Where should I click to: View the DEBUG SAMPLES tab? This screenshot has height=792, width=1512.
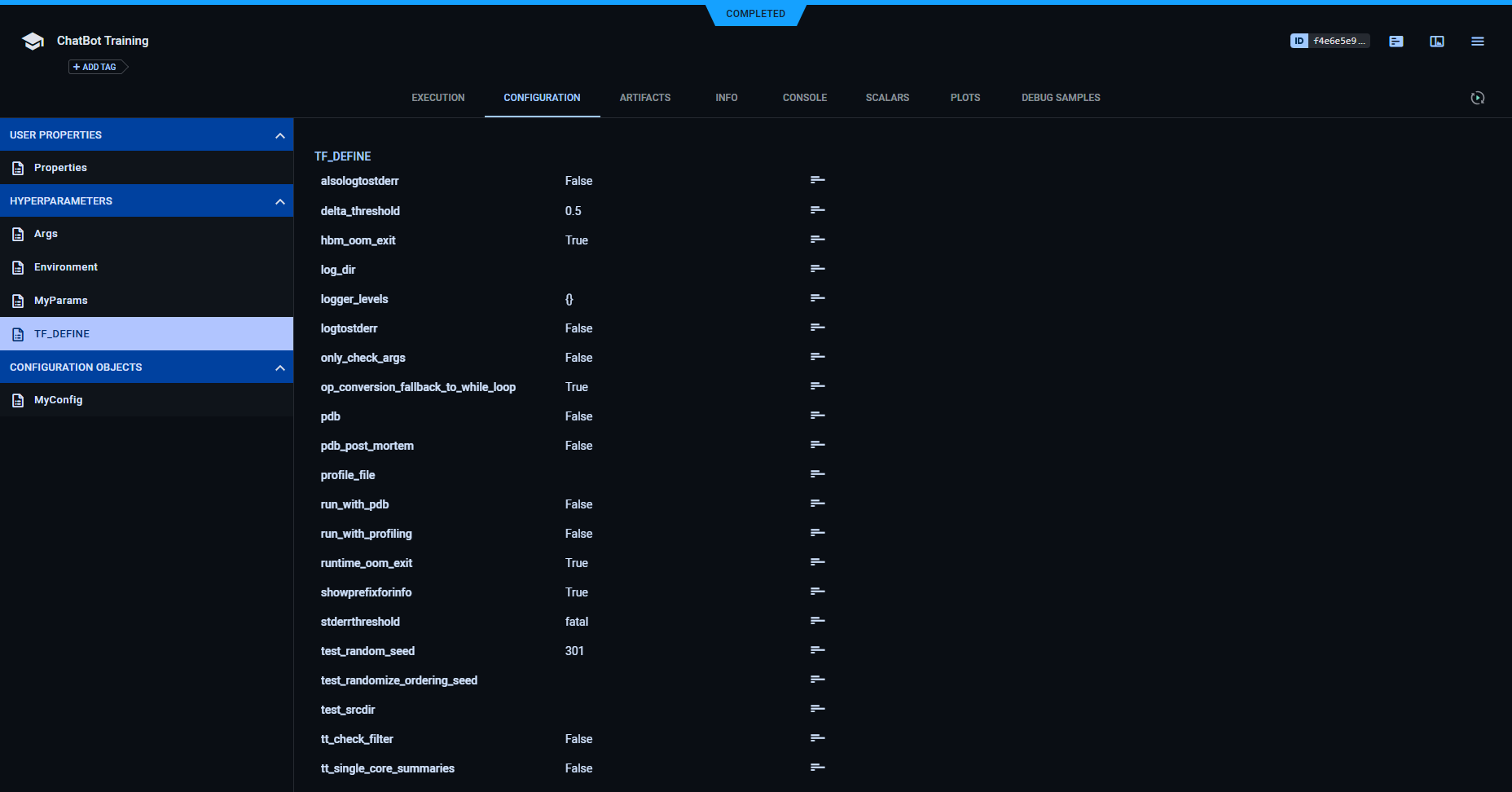(x=1060, y=98)
